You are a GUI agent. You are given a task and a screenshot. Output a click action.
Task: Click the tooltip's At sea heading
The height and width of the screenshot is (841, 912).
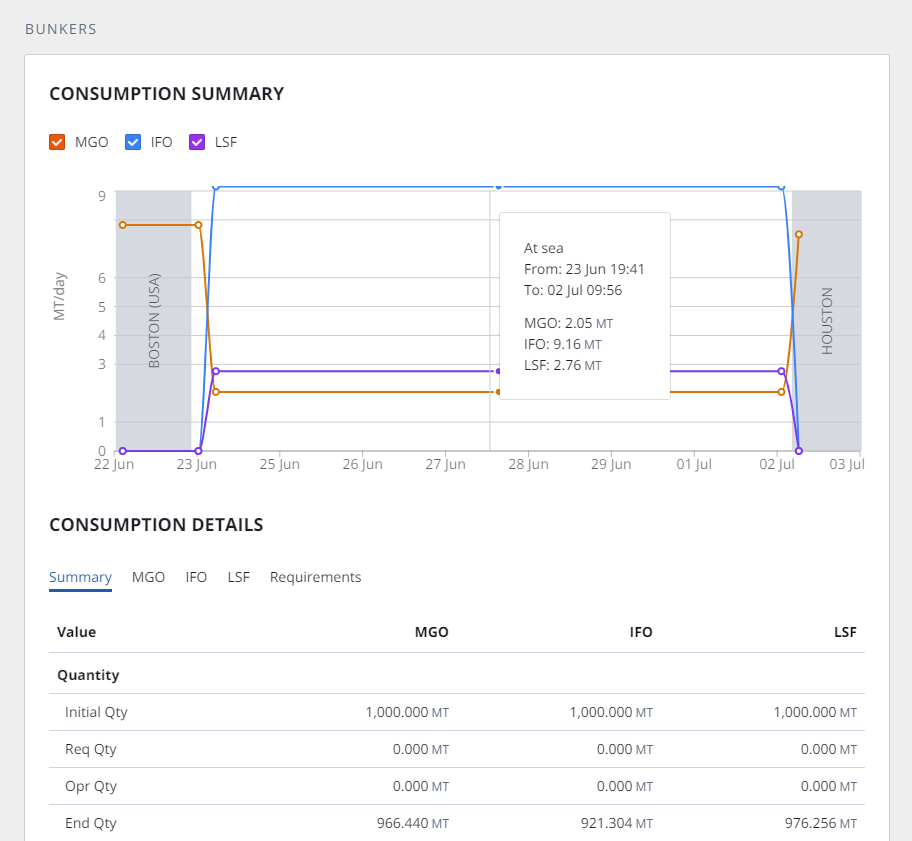[543, 248]
